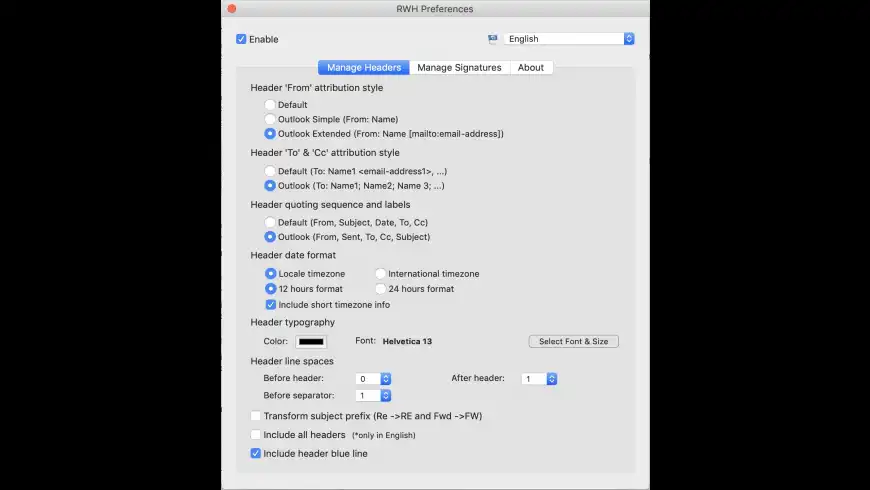Switch to the Manage Signatures tab
This screenshot has width=870, height=490.
[459, 68]
